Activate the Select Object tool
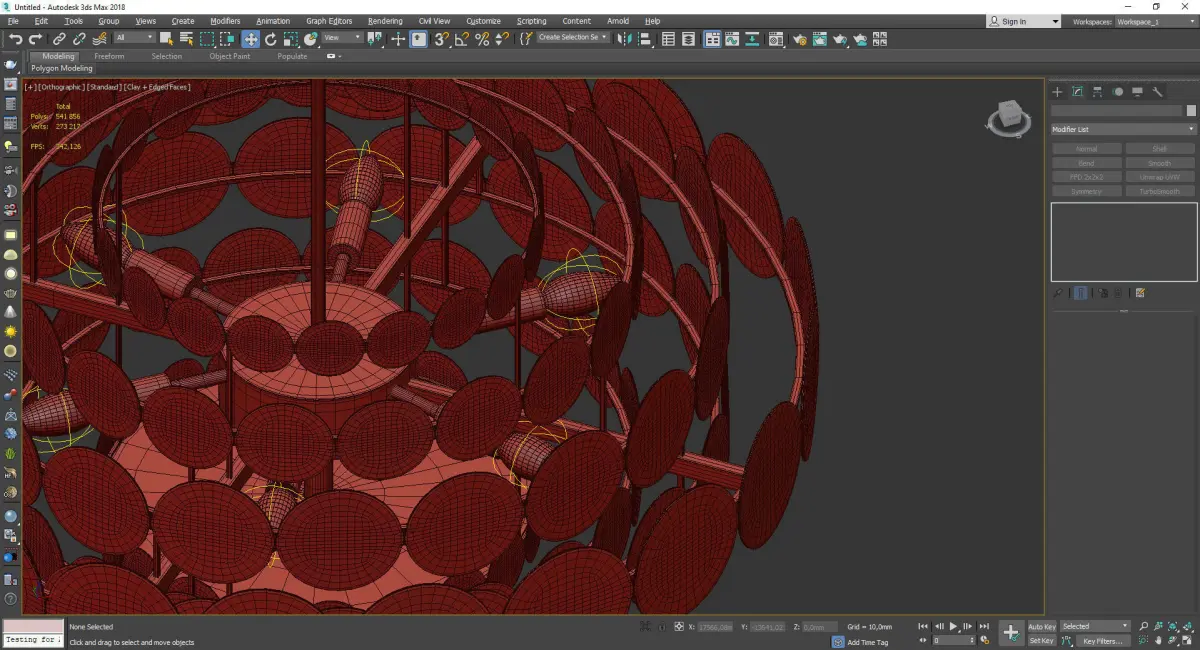 pos(166,39)
